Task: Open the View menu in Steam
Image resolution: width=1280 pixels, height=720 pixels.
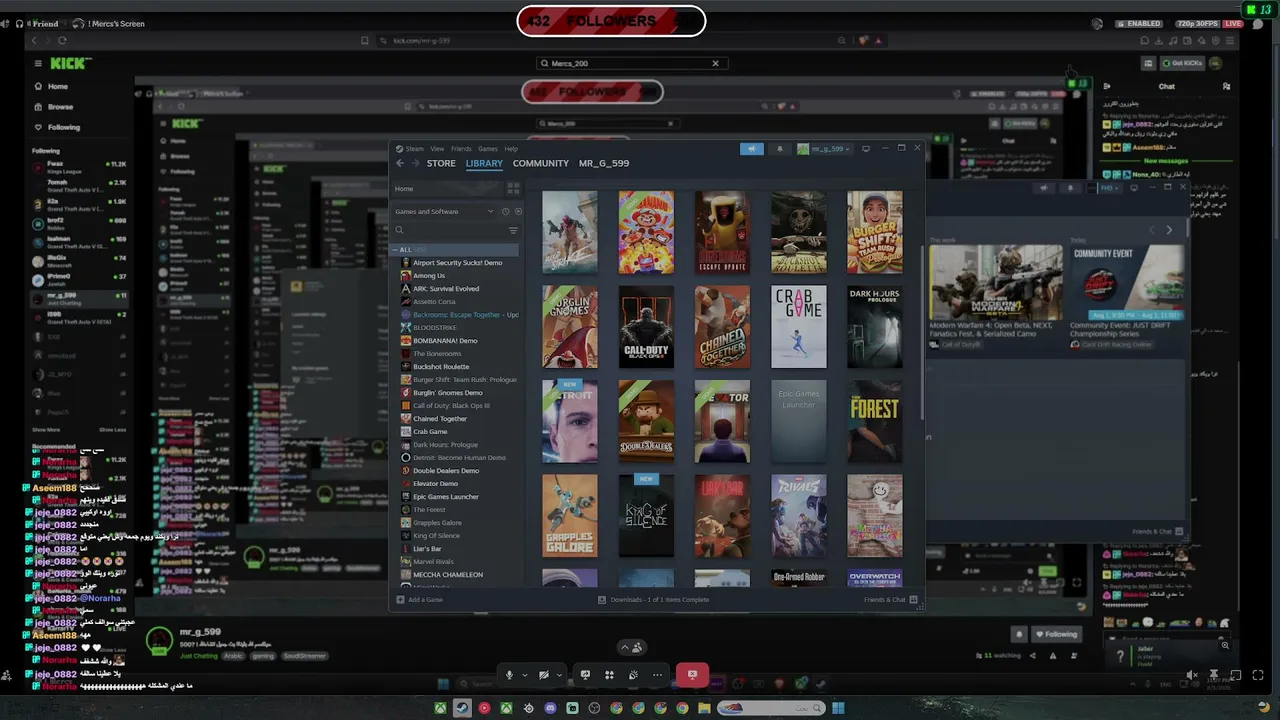Action: [437, 149]
